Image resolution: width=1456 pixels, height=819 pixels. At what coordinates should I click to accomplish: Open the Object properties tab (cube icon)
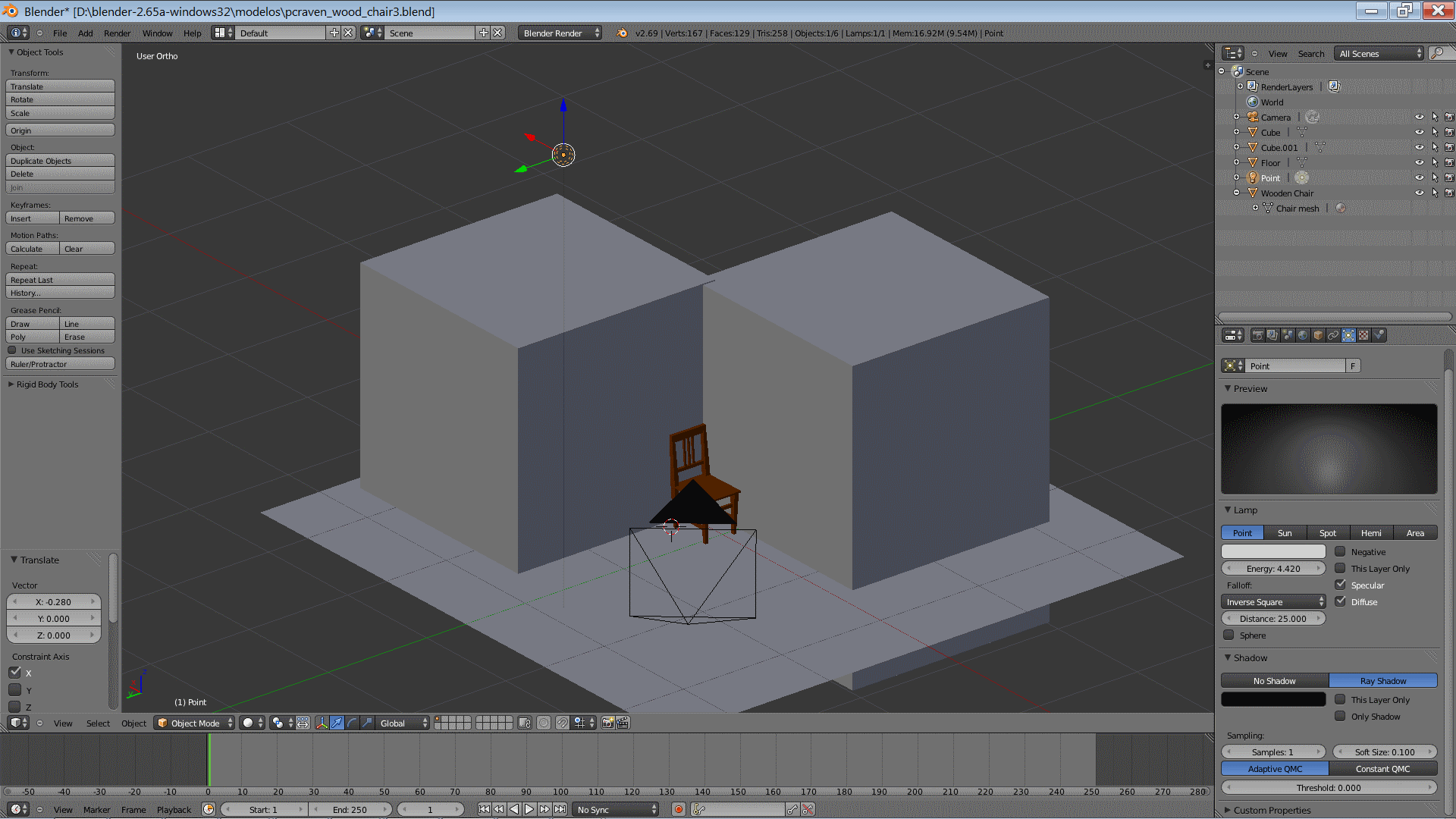point(1318,335)
